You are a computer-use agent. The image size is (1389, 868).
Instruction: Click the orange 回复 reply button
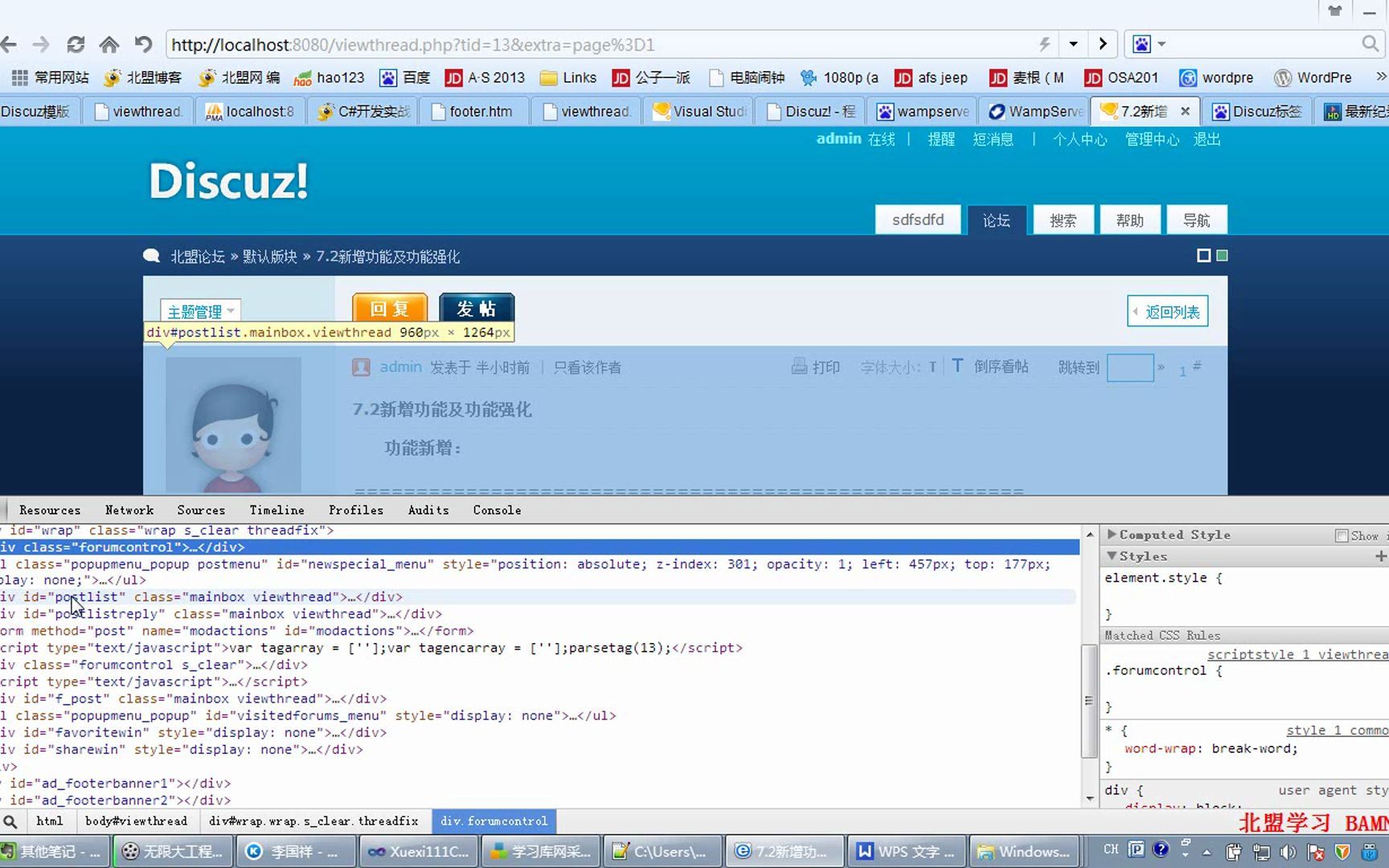pos(390,309)
